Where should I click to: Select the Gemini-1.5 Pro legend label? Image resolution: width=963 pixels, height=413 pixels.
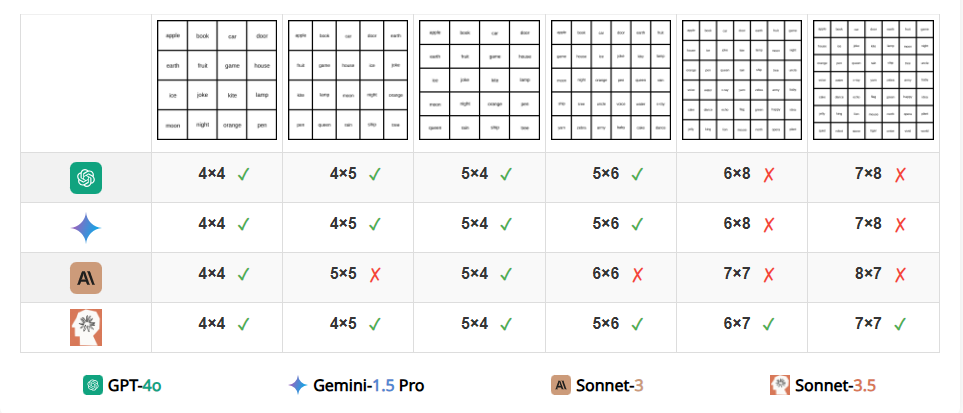click(x=368, y=386)
